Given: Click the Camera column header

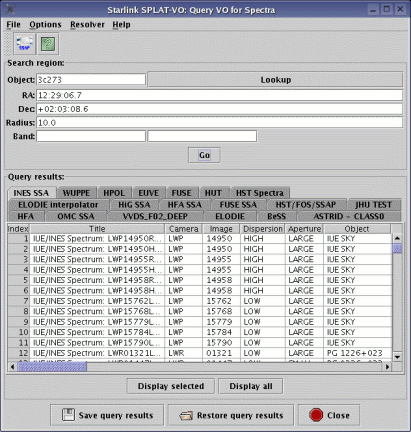Looking at the screenshot, I should pyautogui.click(x=184, y=229).
